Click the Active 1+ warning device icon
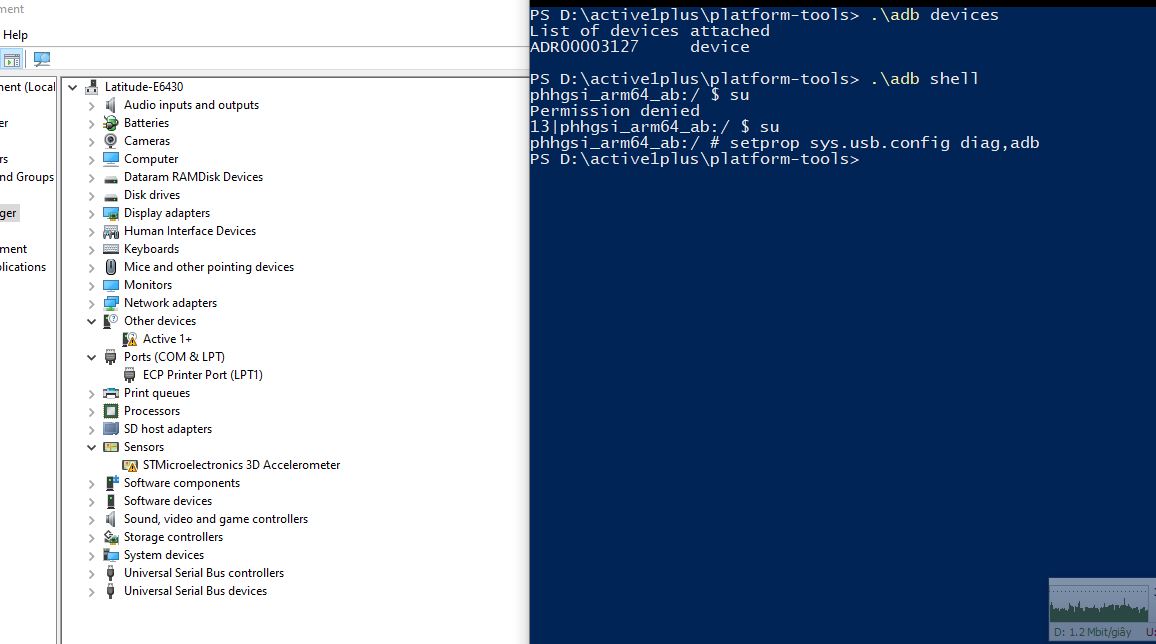This screenshot has height=644, width=1156. point(130,339)
